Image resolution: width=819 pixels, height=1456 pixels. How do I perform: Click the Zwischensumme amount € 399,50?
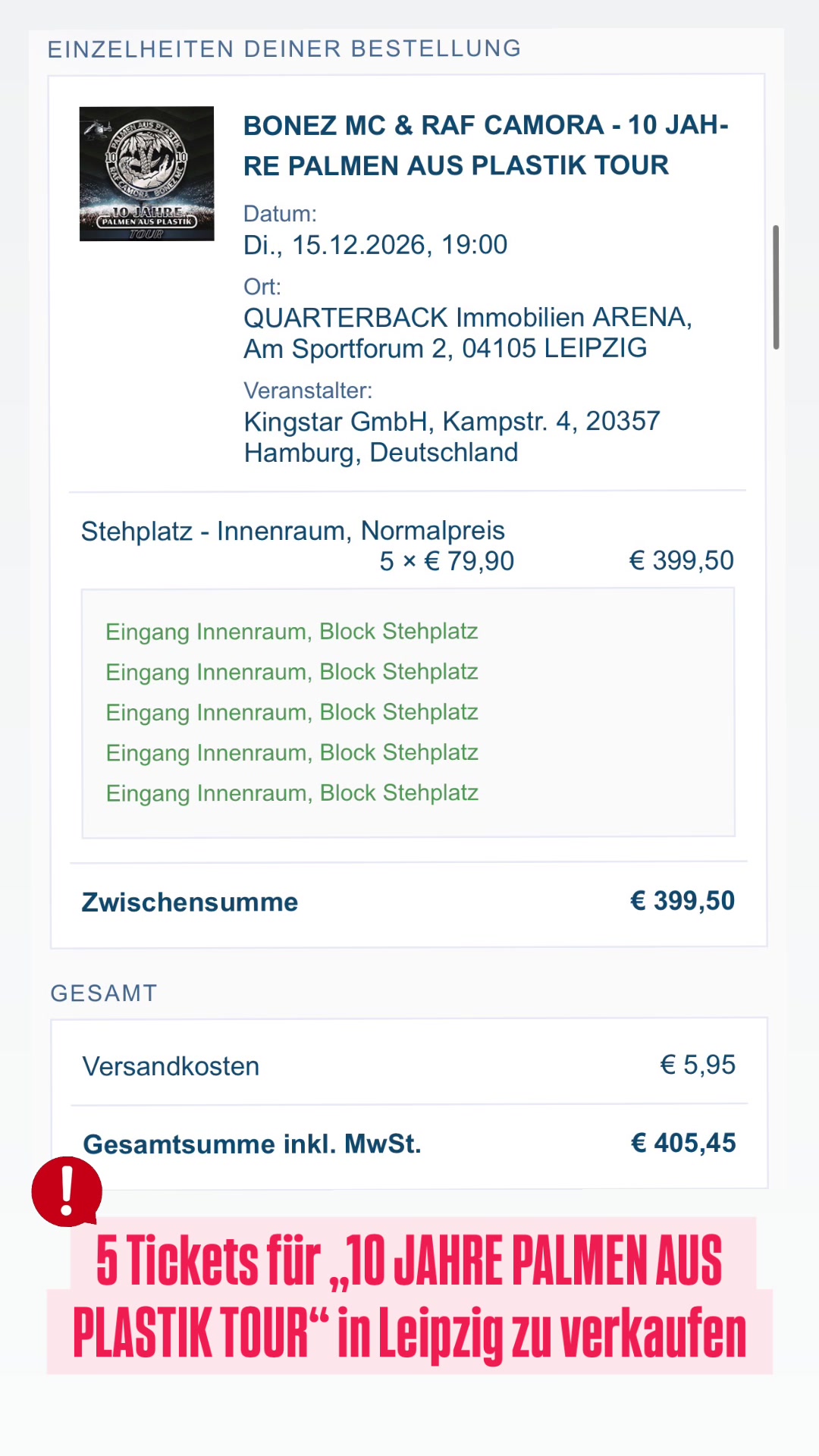pos(682,901)
